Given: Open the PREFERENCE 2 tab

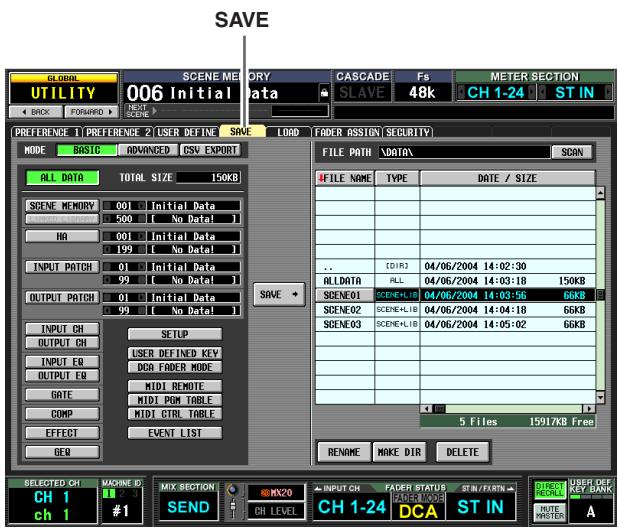Looking at the screenshot, I should pyautogui.click(x=118, y=132).
